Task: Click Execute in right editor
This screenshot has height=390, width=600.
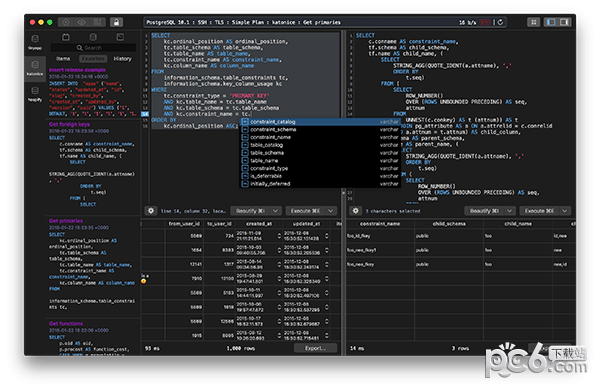Action: [x=540, y=211]
